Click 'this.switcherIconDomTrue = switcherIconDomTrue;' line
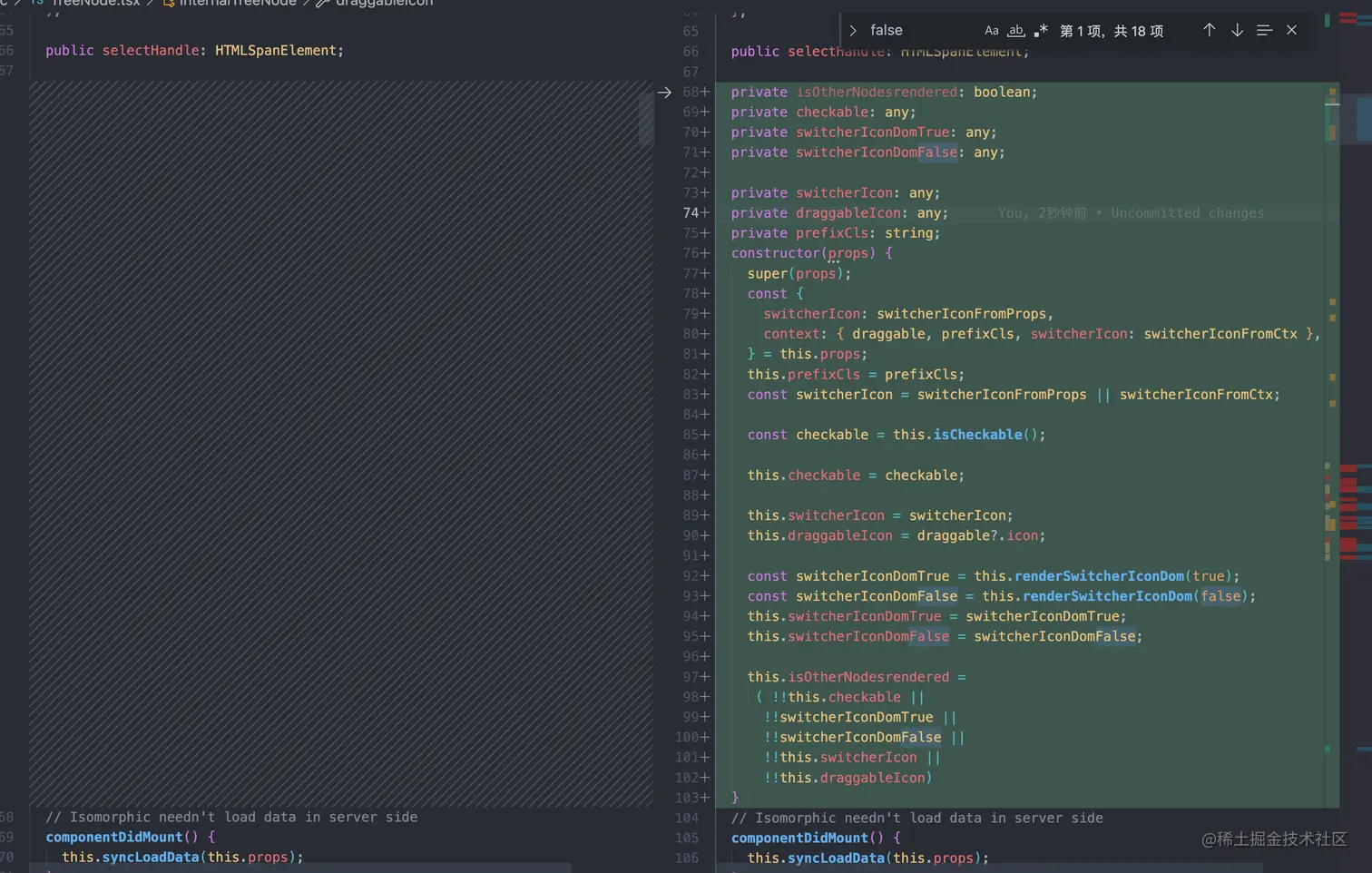The image size is (1372, 873). point(936,616)
